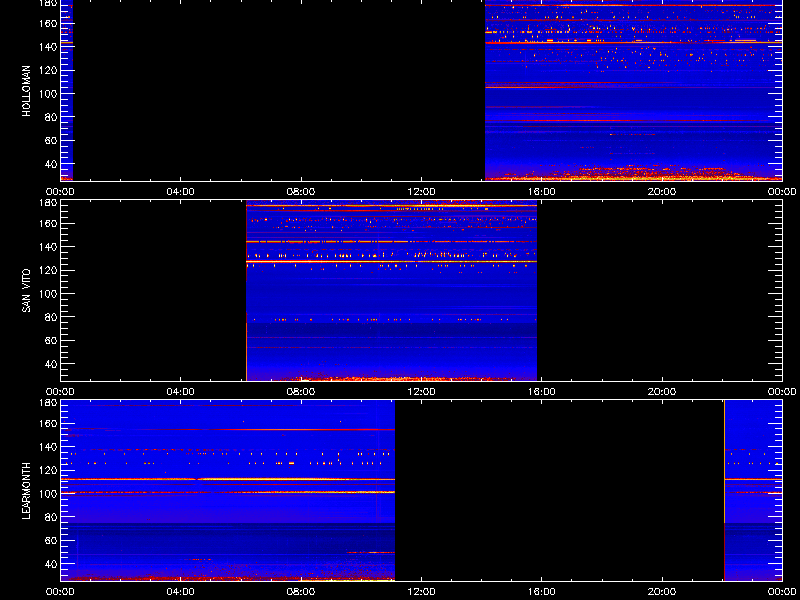This screenshot has height=600, width=800.
Task: Select the 12:00 tick label under the Holloman plot
Action: [x=421, y=192]
